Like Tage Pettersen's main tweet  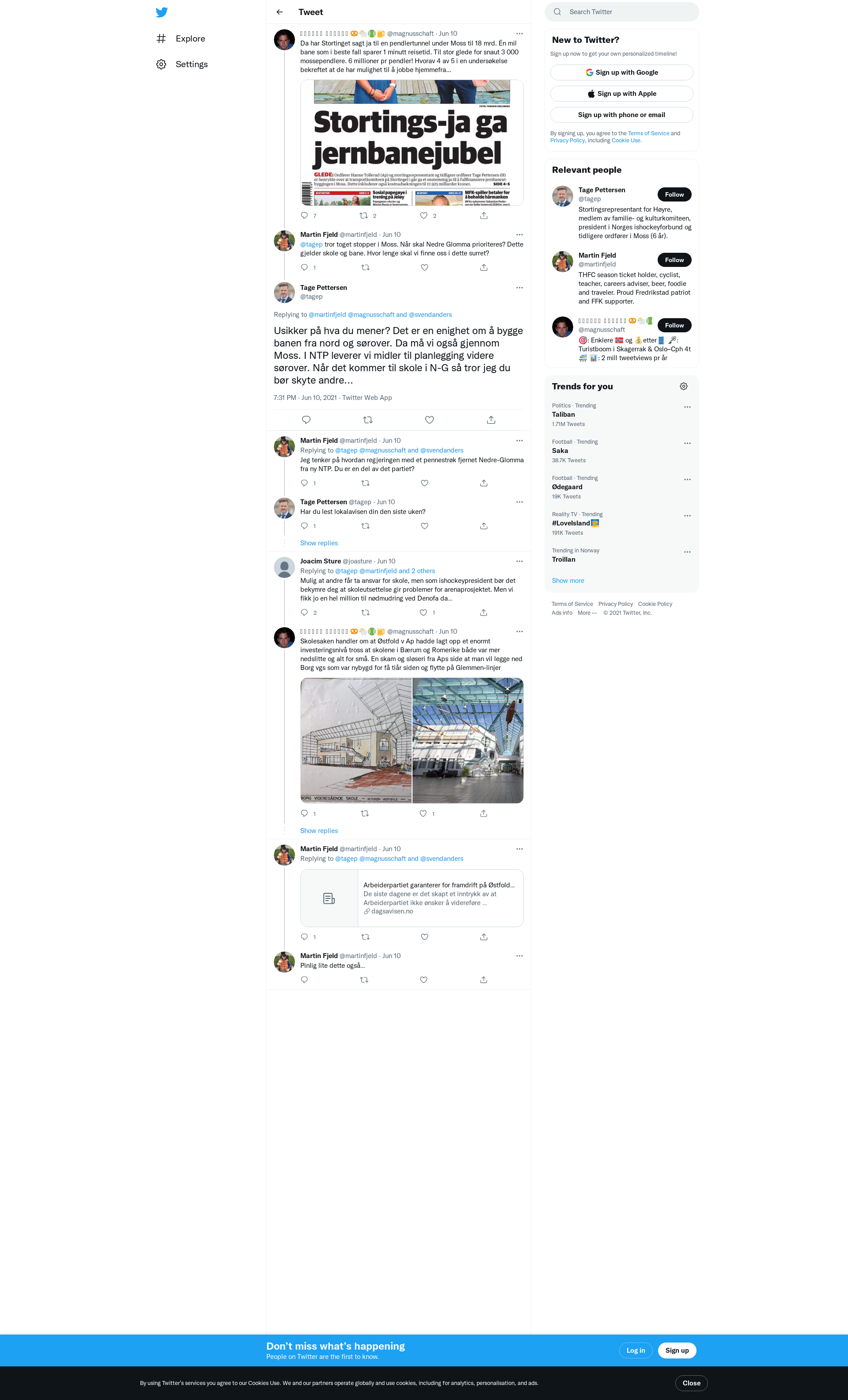click(x=429, y=420)
